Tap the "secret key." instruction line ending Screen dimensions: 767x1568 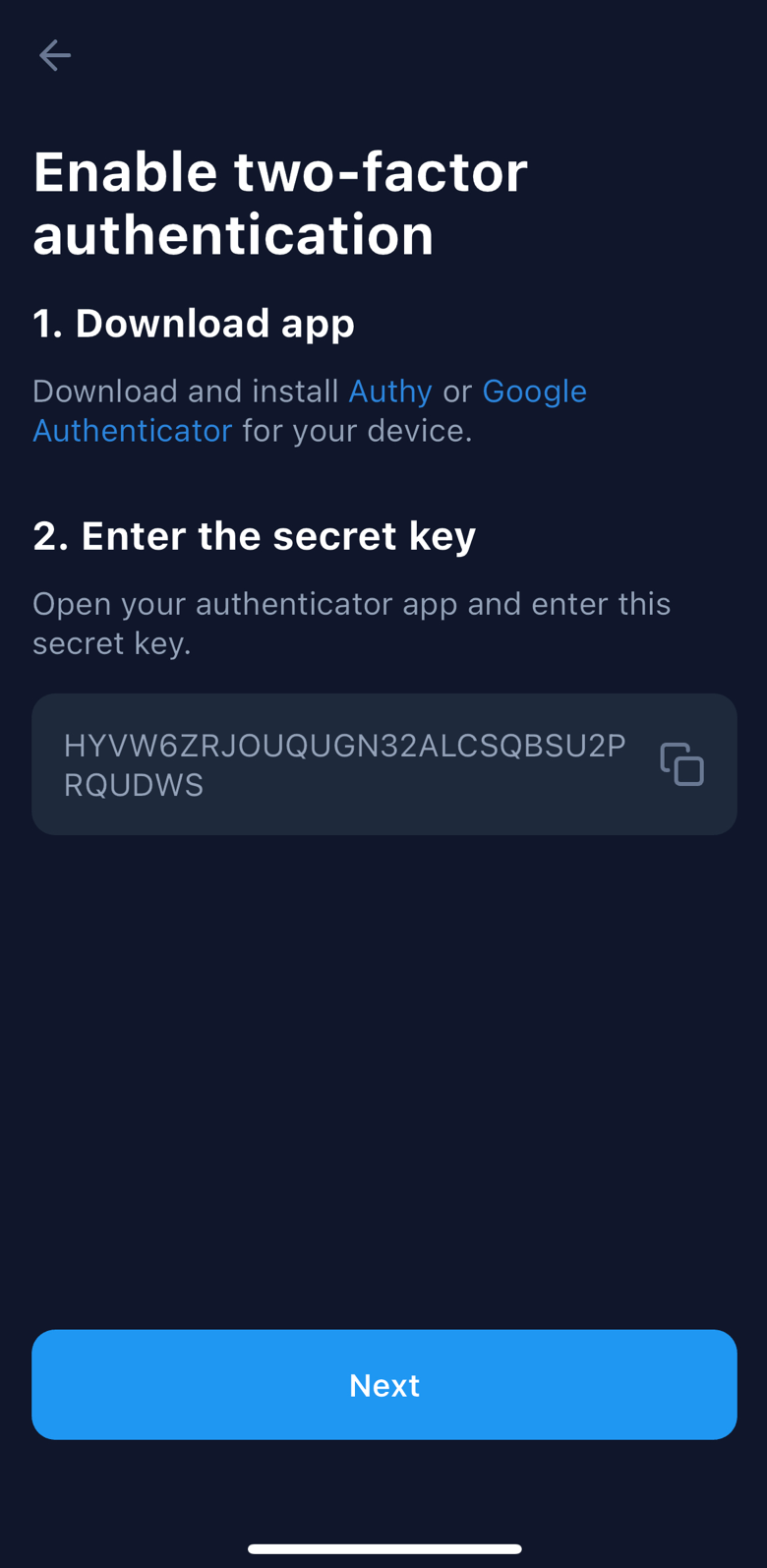(112, 643)
